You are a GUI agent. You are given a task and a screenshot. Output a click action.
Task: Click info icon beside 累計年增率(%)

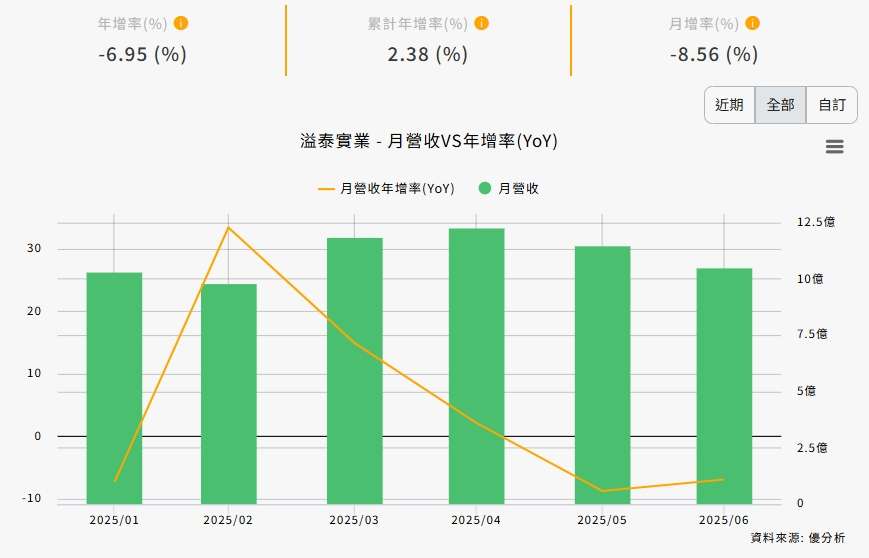[482, 23]
